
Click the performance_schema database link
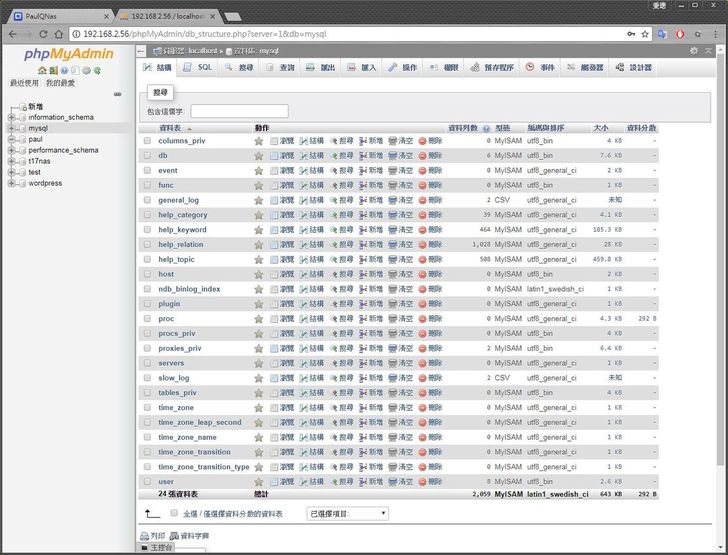coord(63,150)
